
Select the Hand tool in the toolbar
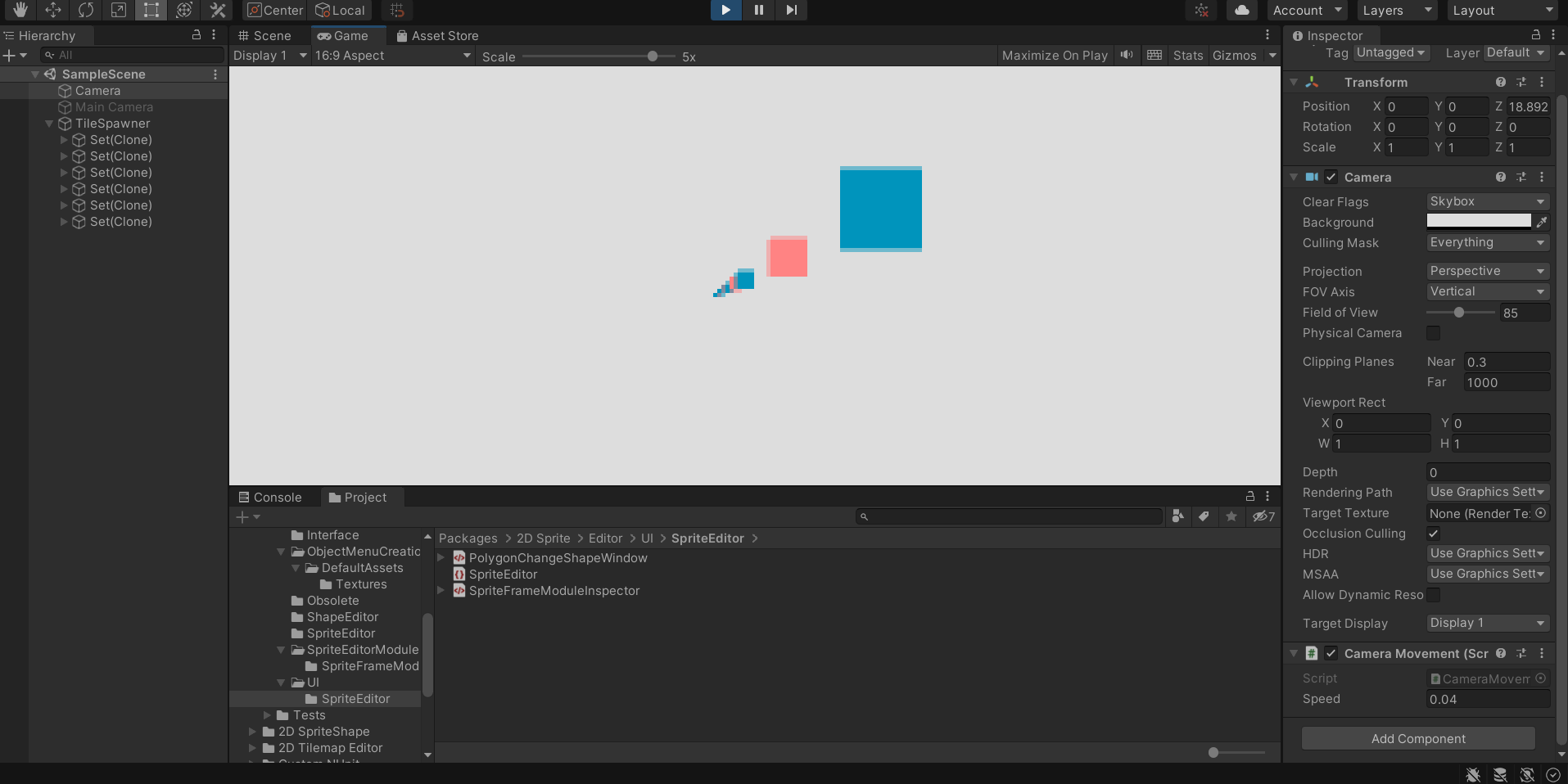coord(20,11)
